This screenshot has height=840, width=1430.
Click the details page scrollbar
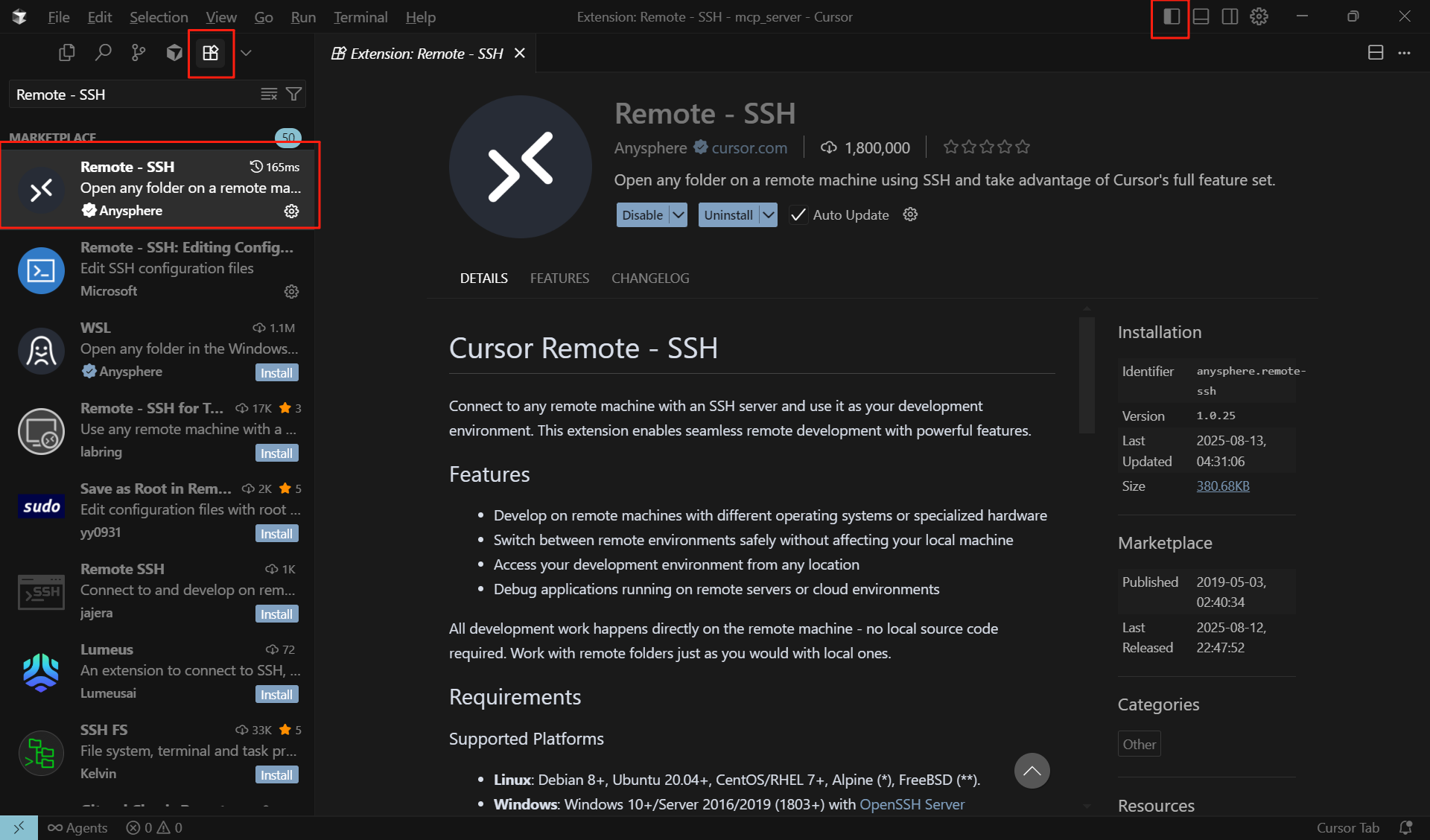coord(1087,375)
